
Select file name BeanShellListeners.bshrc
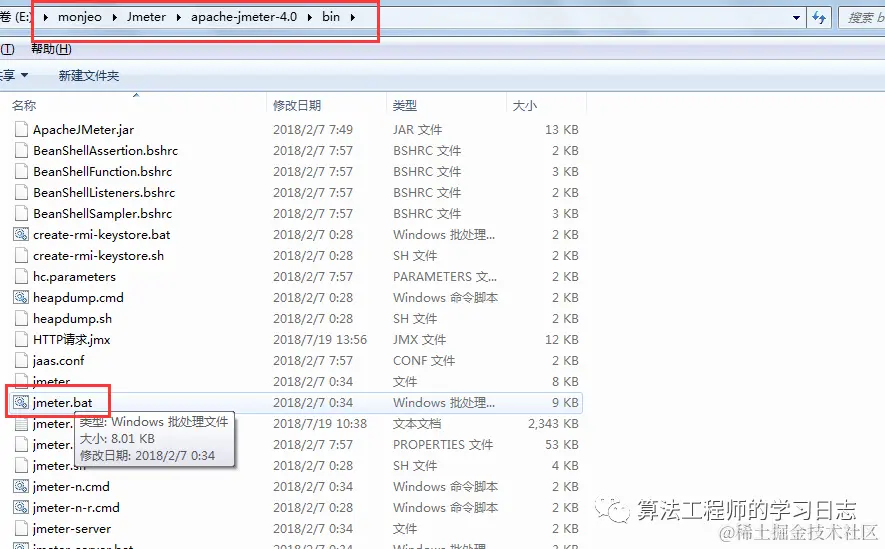pos(104,192)
